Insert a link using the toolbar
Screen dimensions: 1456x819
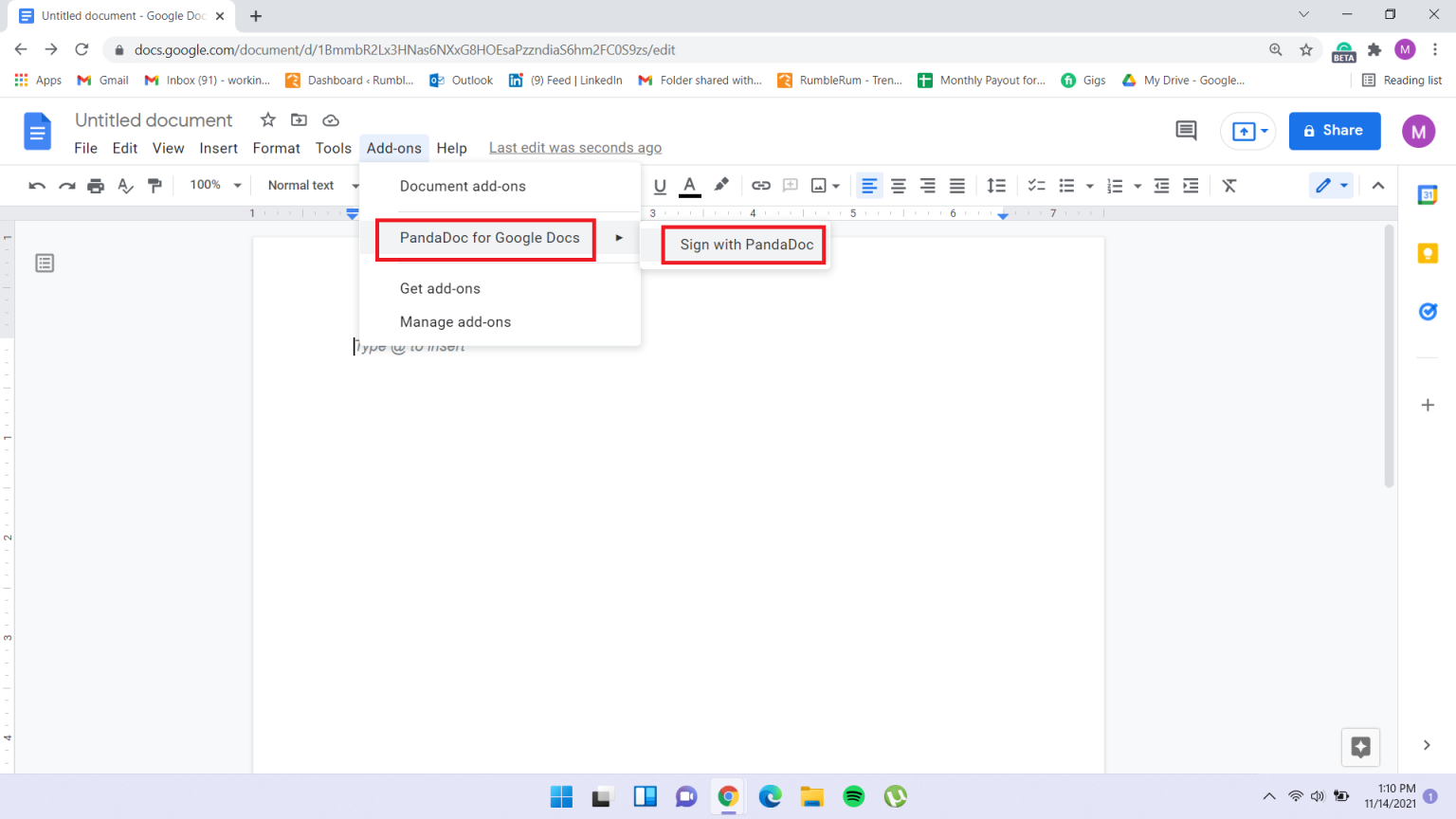[x=761, y=185]
